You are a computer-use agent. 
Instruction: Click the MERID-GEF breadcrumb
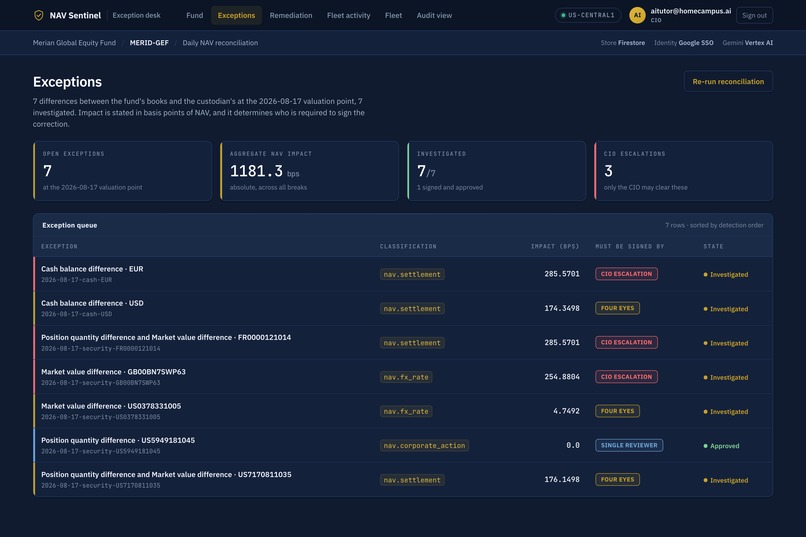(149, 43)
